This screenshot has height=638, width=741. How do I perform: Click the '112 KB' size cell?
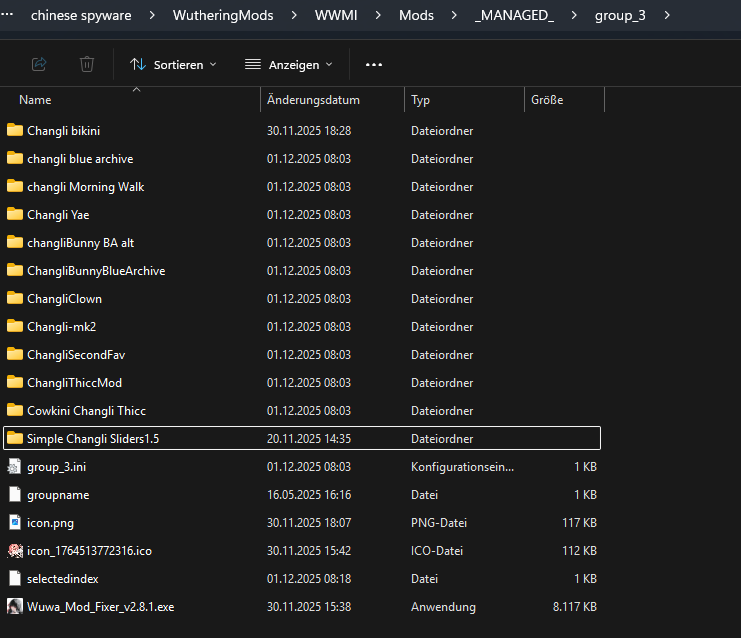click(579, 551)
